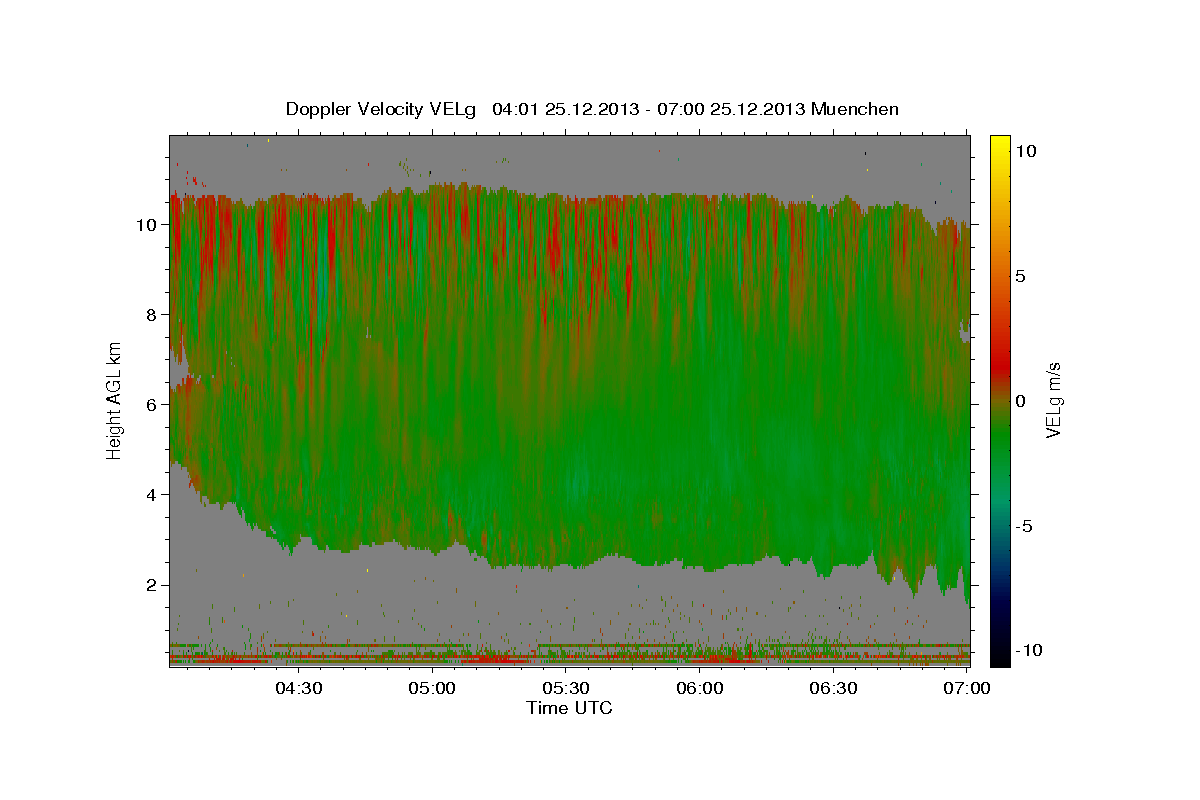This screenshot has width=1200, height=800.
Task: Click the 04:30 time tick label
Action: coord(299,688)
